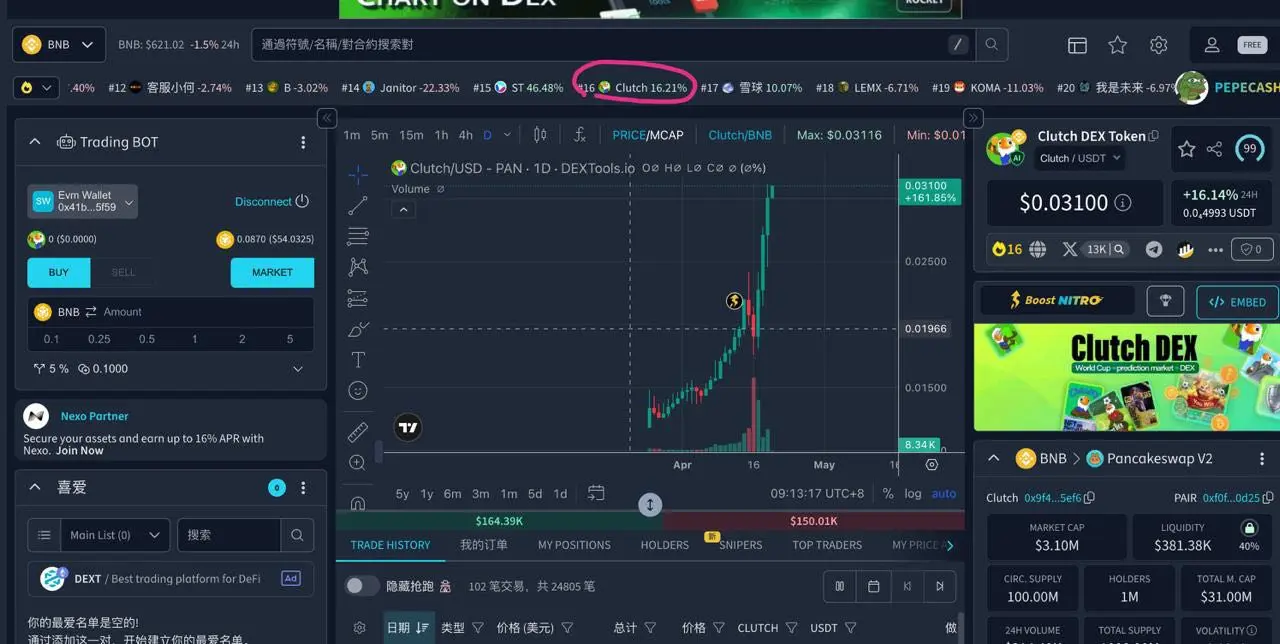Toggle the hide front-runners switch

click(361, 586)
